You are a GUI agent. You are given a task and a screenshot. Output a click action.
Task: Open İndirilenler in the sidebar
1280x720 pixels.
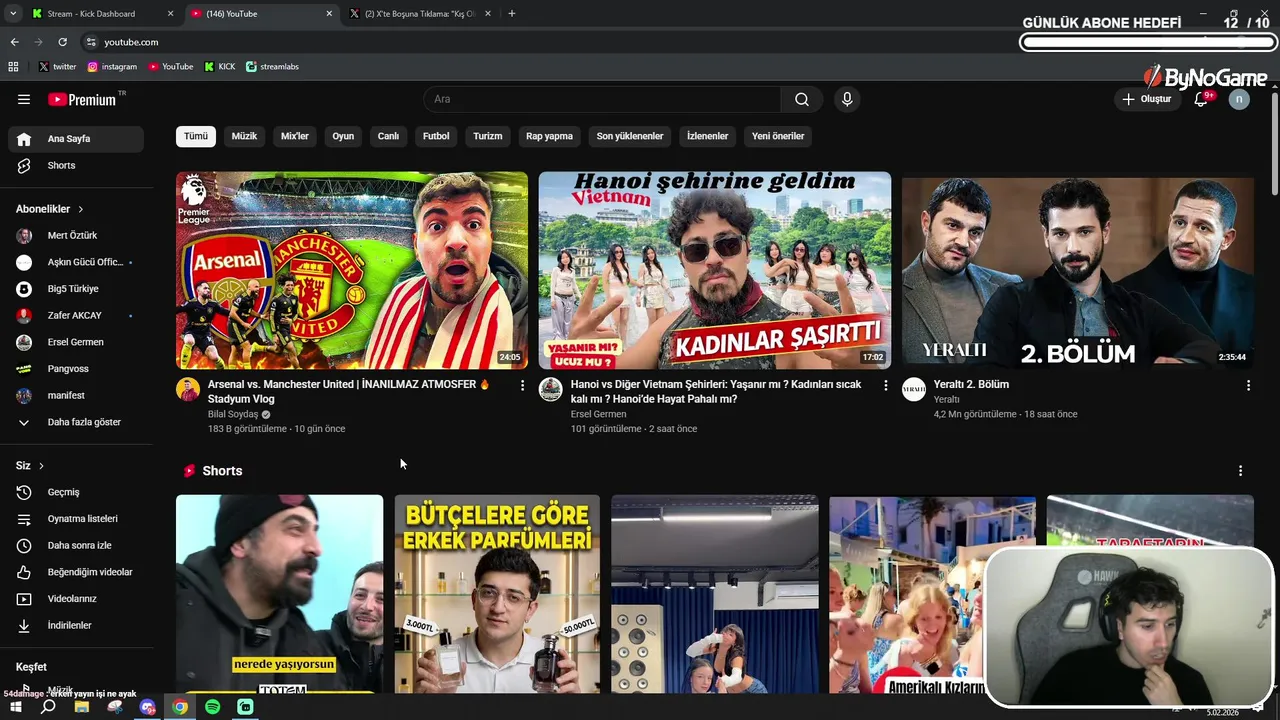coord(76,625)
